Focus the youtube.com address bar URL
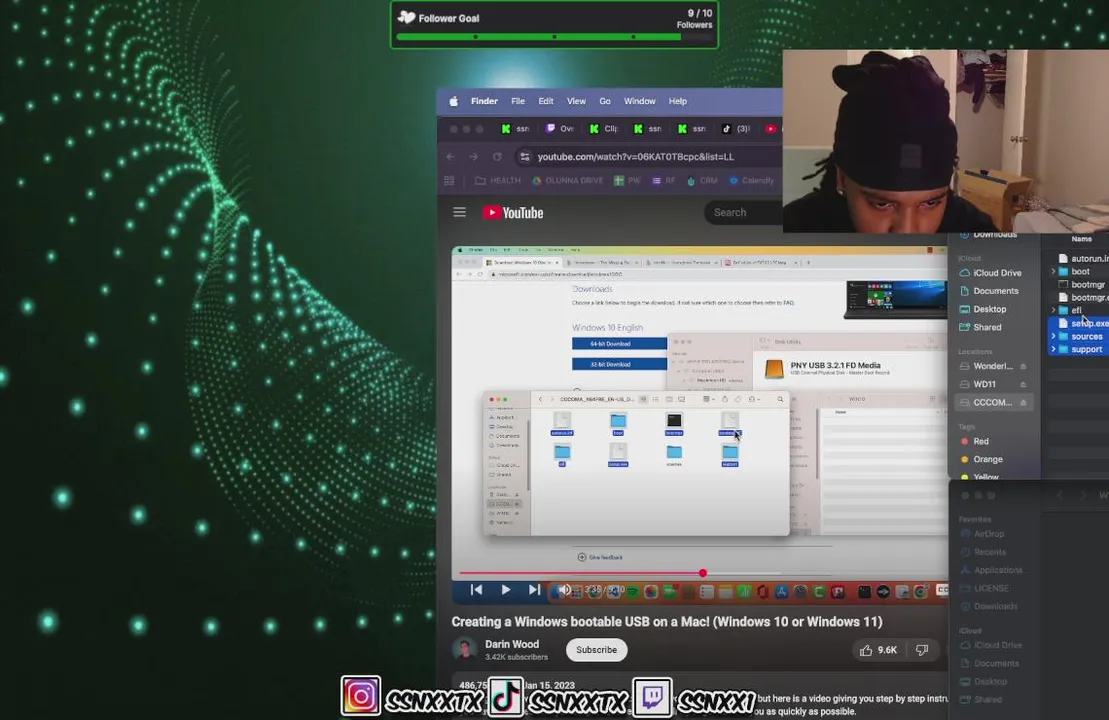 pos(635,156)
